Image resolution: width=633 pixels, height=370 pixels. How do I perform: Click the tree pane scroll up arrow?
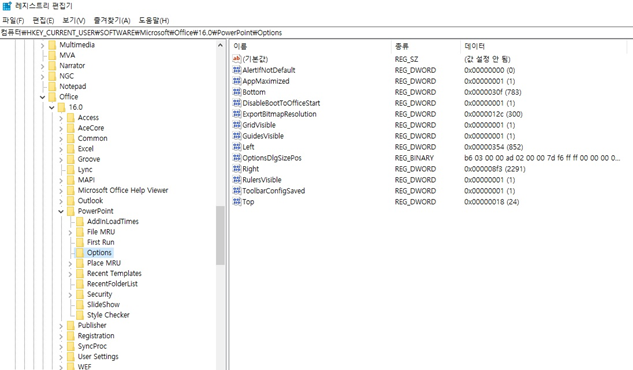point(220,45)
